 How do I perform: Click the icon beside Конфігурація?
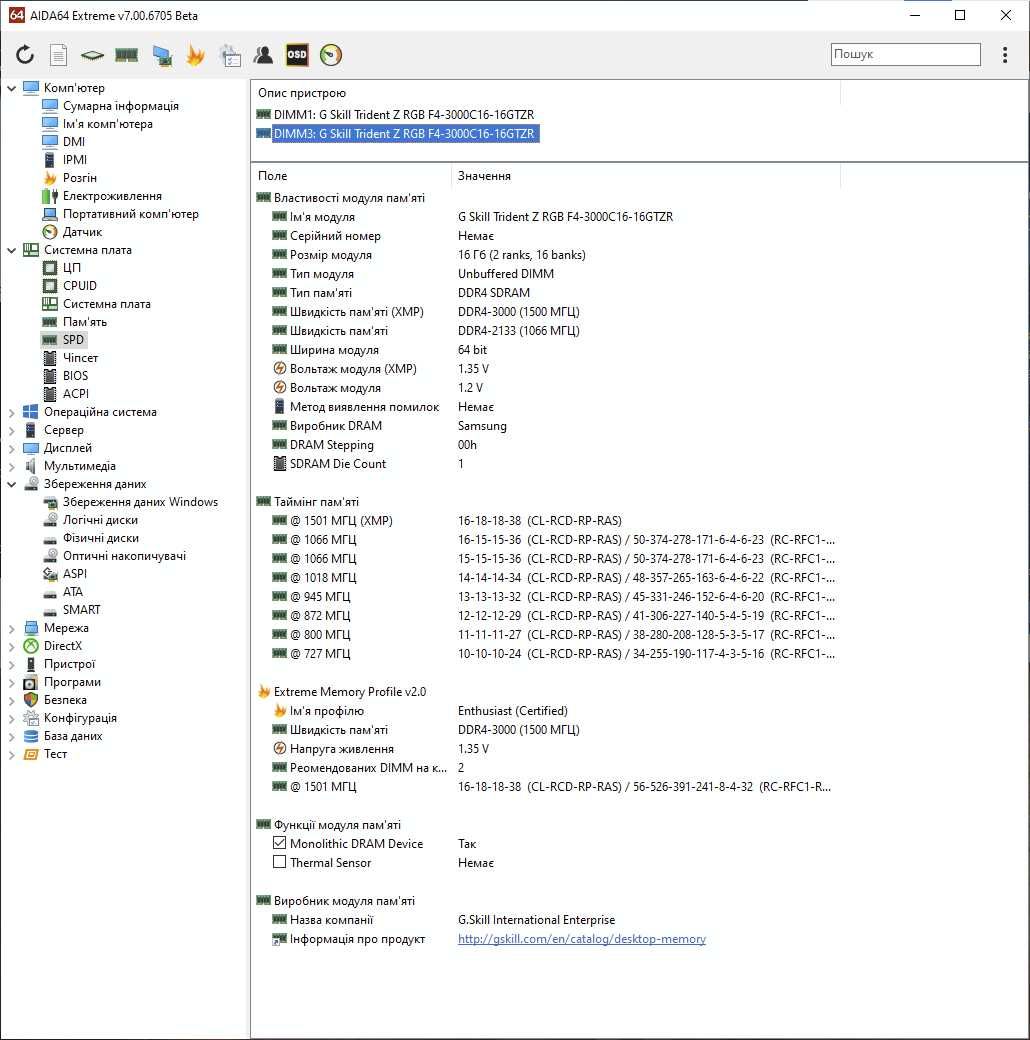click(x=31, y=718)
